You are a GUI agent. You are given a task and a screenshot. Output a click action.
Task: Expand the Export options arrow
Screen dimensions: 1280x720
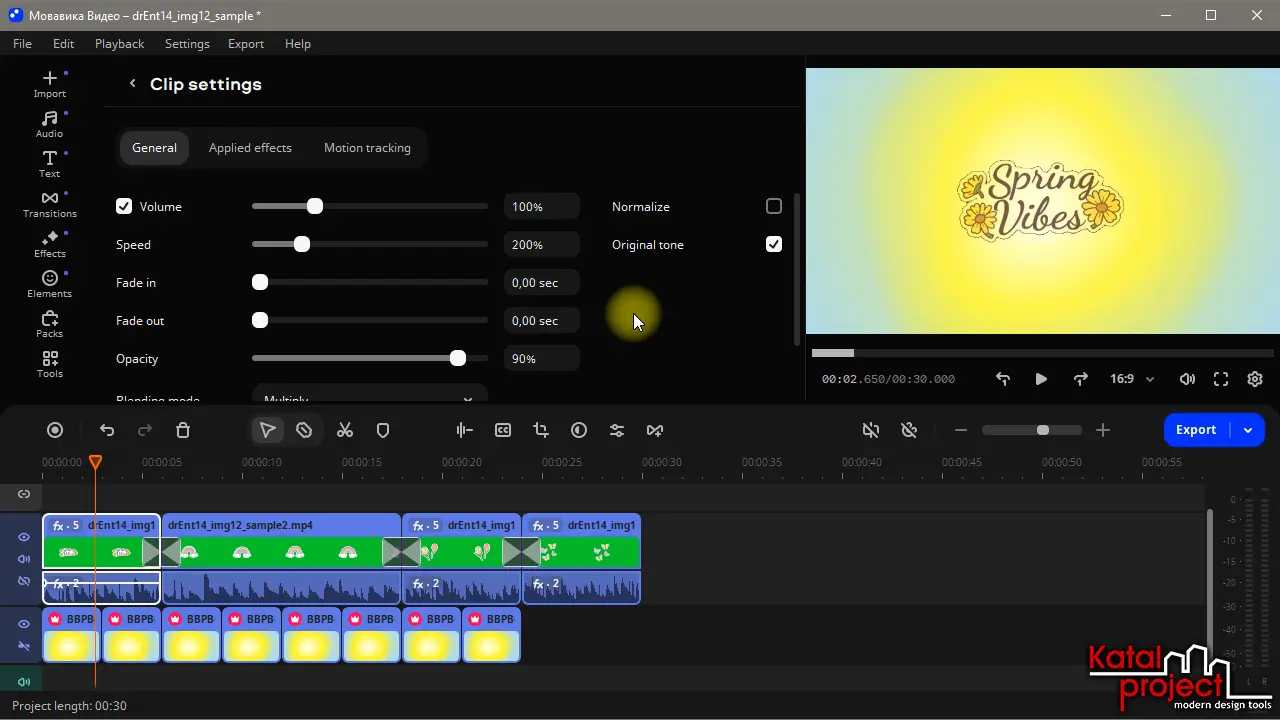(x=1248, y=430)
